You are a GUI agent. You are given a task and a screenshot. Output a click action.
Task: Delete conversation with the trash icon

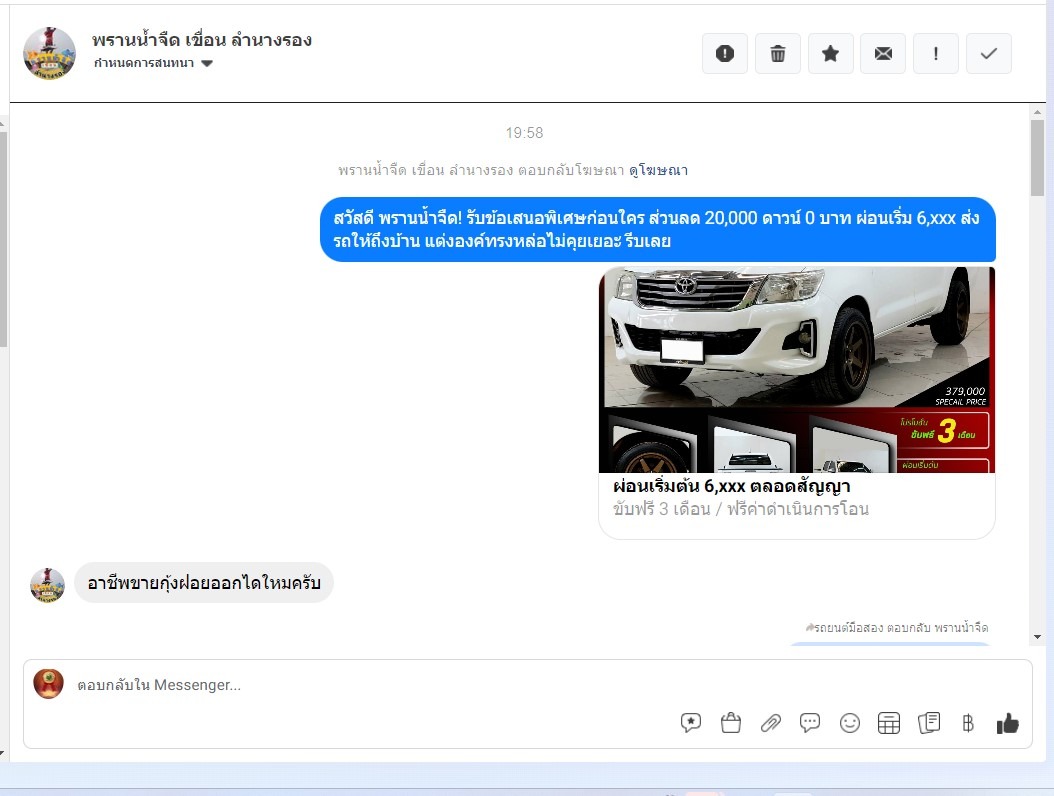778,54
